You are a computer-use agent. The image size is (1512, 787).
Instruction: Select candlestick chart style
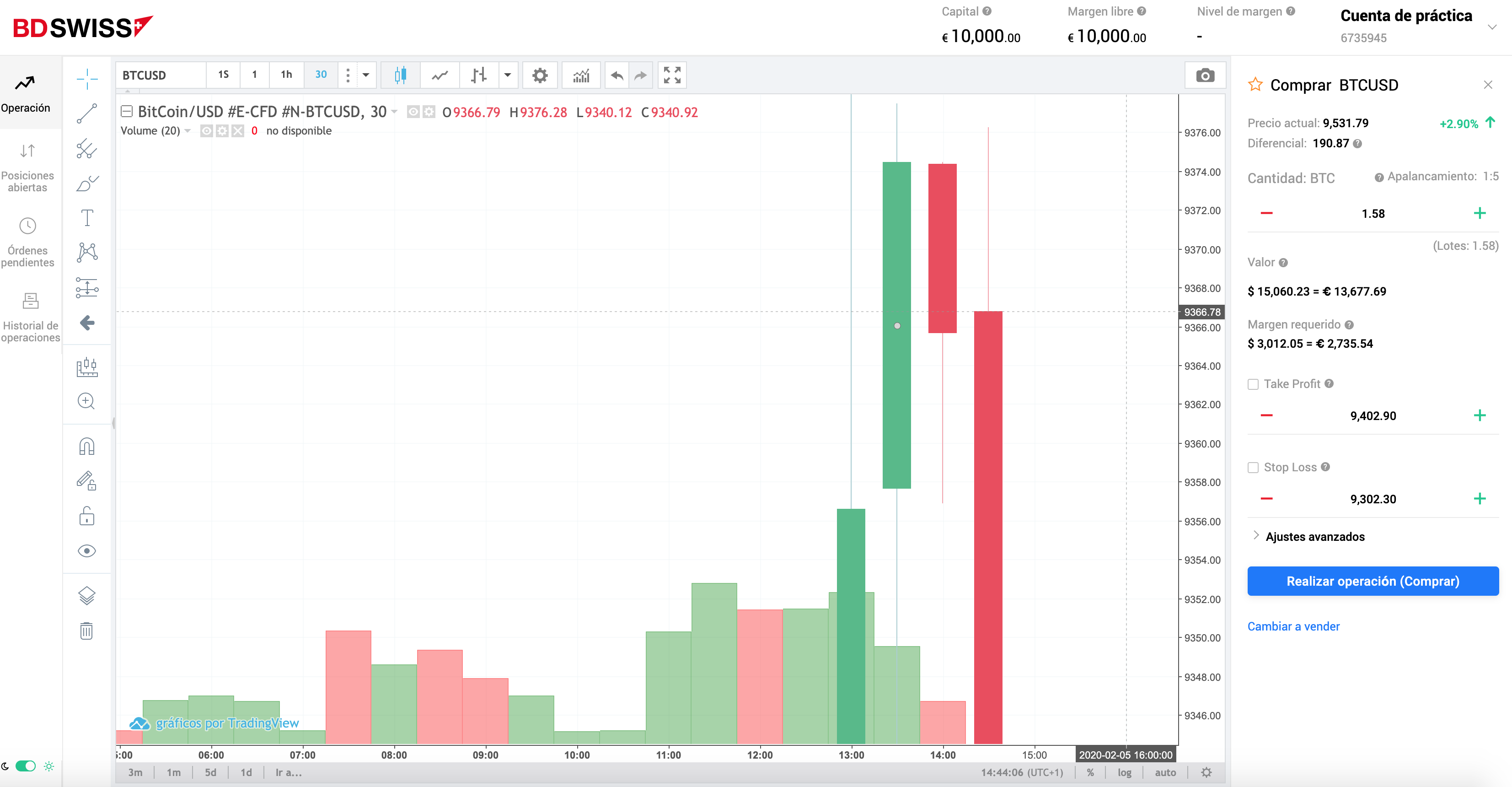[400, 75]
